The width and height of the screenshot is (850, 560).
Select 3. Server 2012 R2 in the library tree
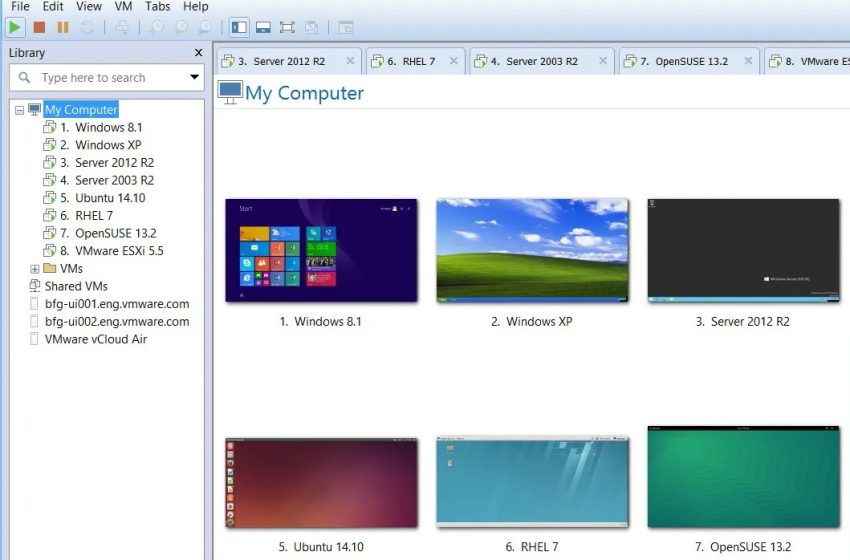[x=107, y=163]
